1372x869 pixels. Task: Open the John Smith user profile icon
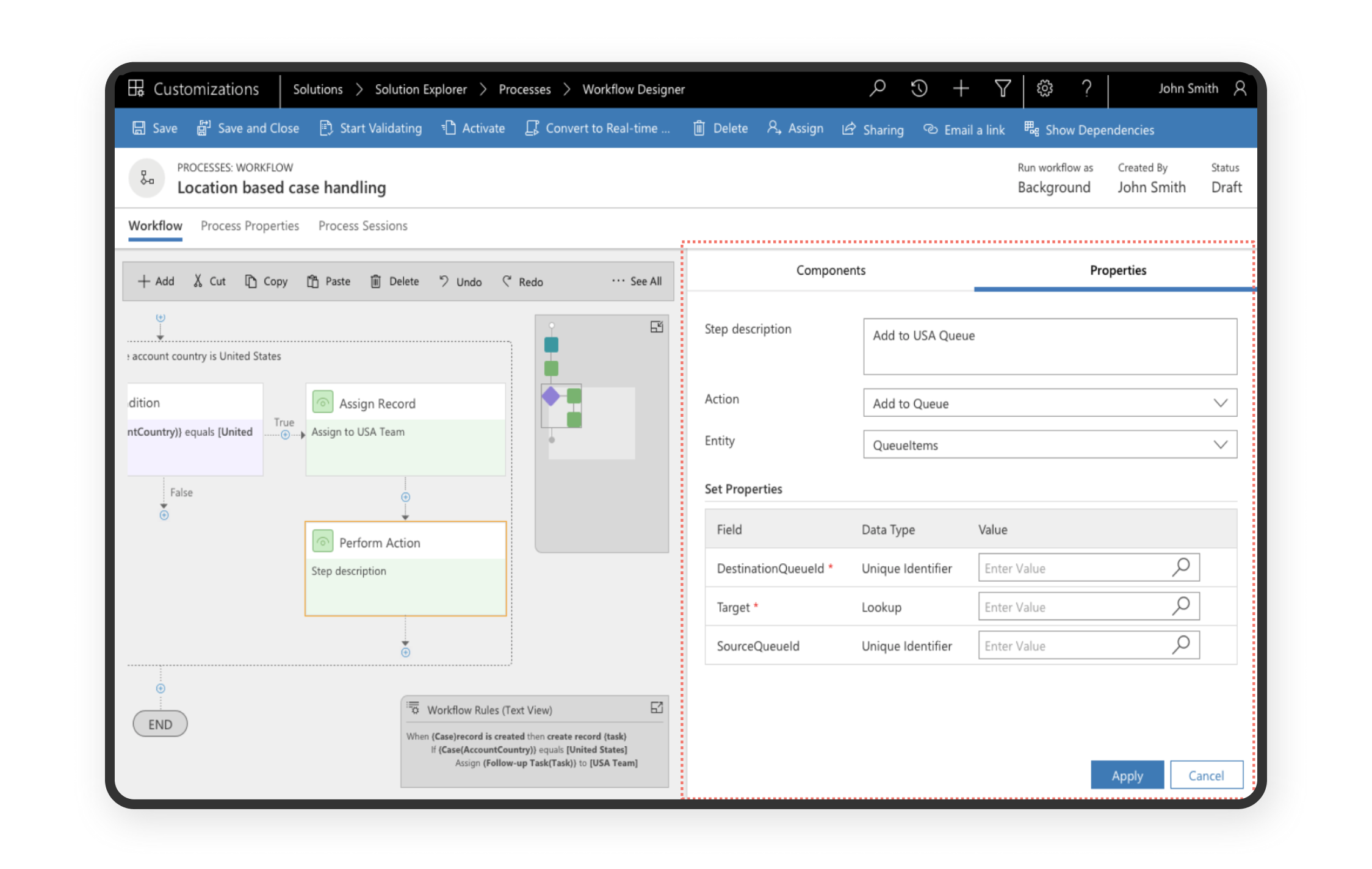(1240, 89)
